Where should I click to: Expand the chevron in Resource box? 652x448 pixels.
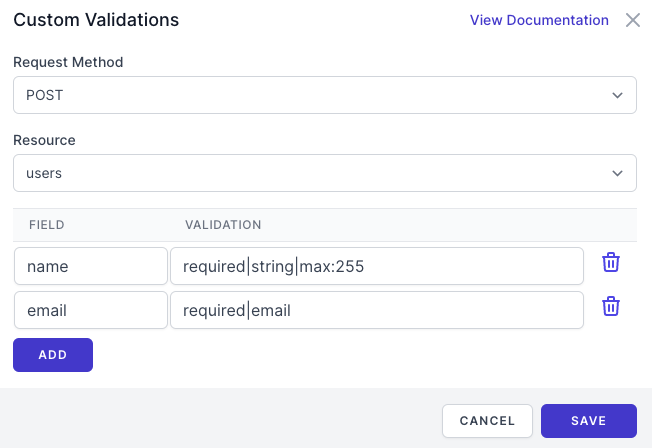pyautogui.click(x=617, y=173)
